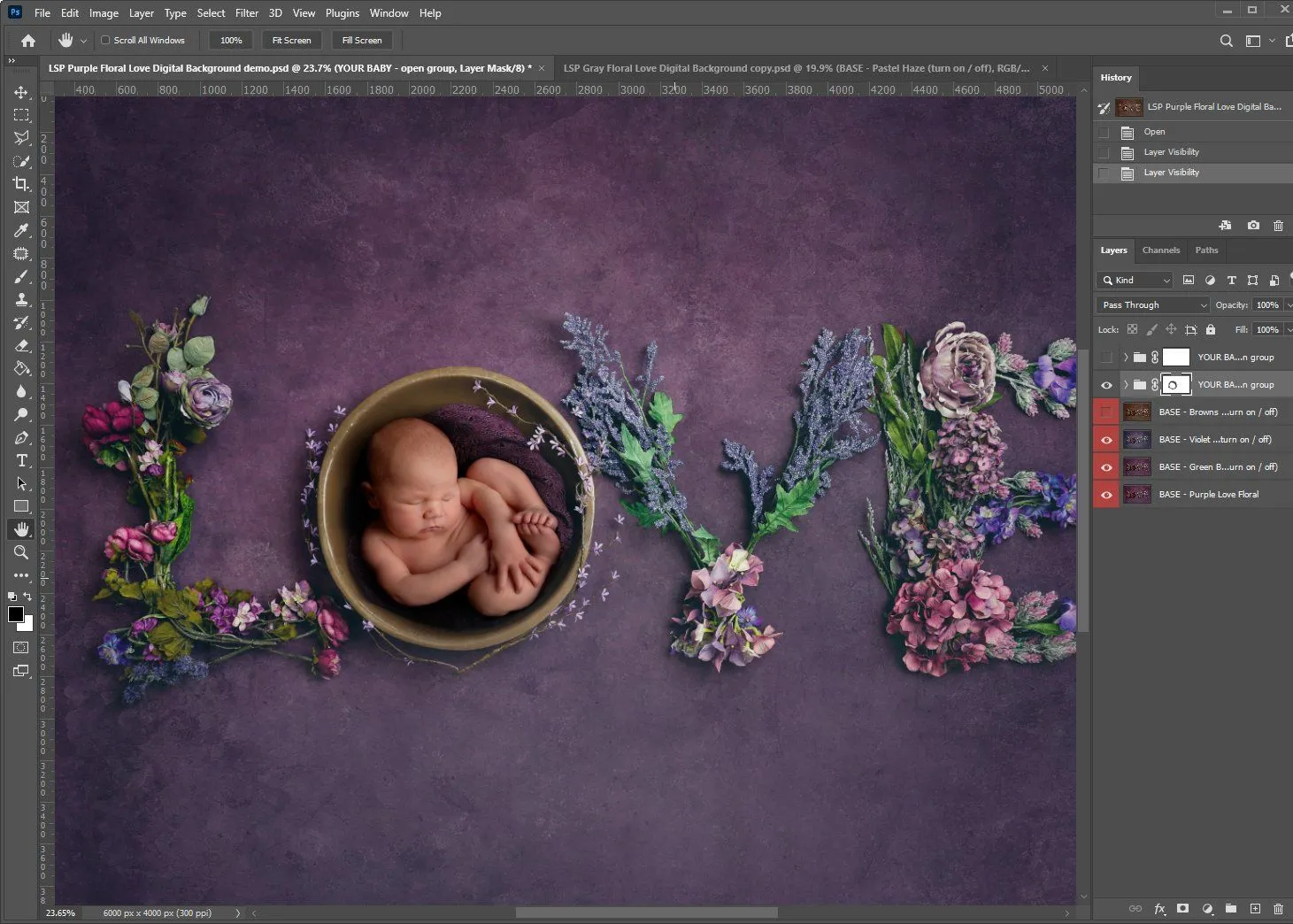Filter layers by type T icon
Screen dimensions: 1293x924
[1231, 280]
